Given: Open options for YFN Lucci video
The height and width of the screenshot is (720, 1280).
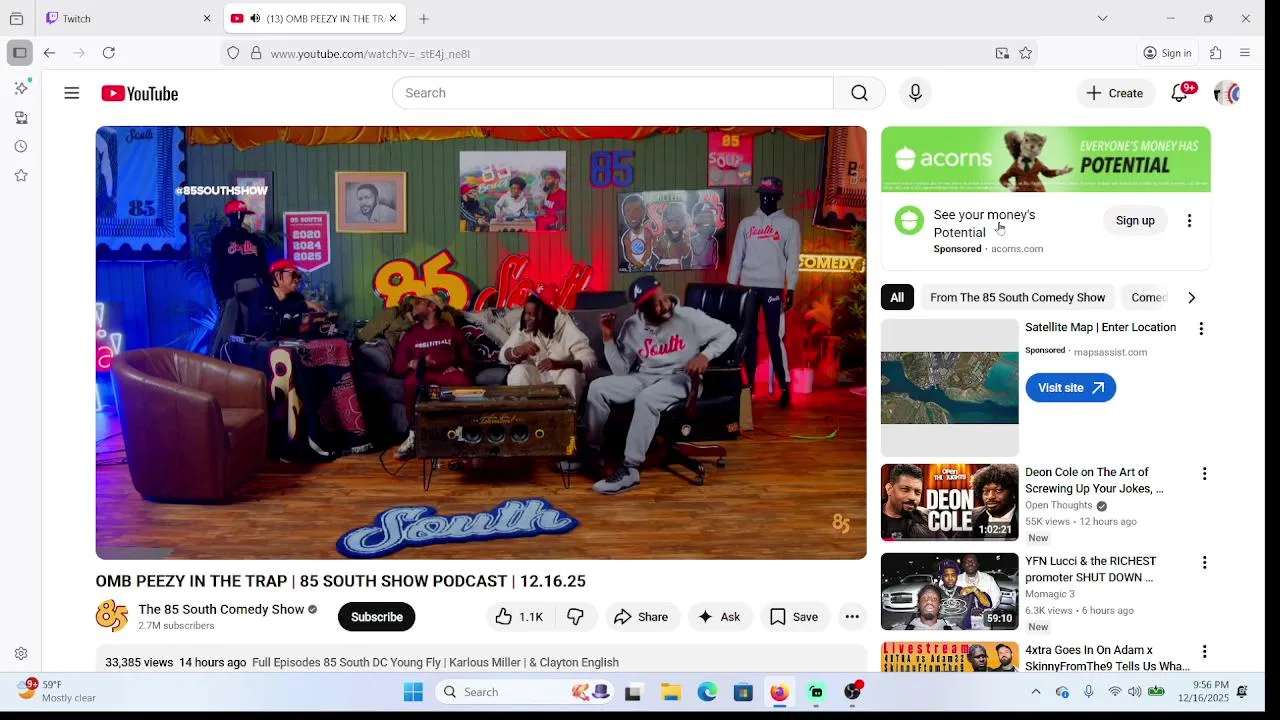Looking at the screenshot, I should pyautogui.click(x=1204, y=563).
